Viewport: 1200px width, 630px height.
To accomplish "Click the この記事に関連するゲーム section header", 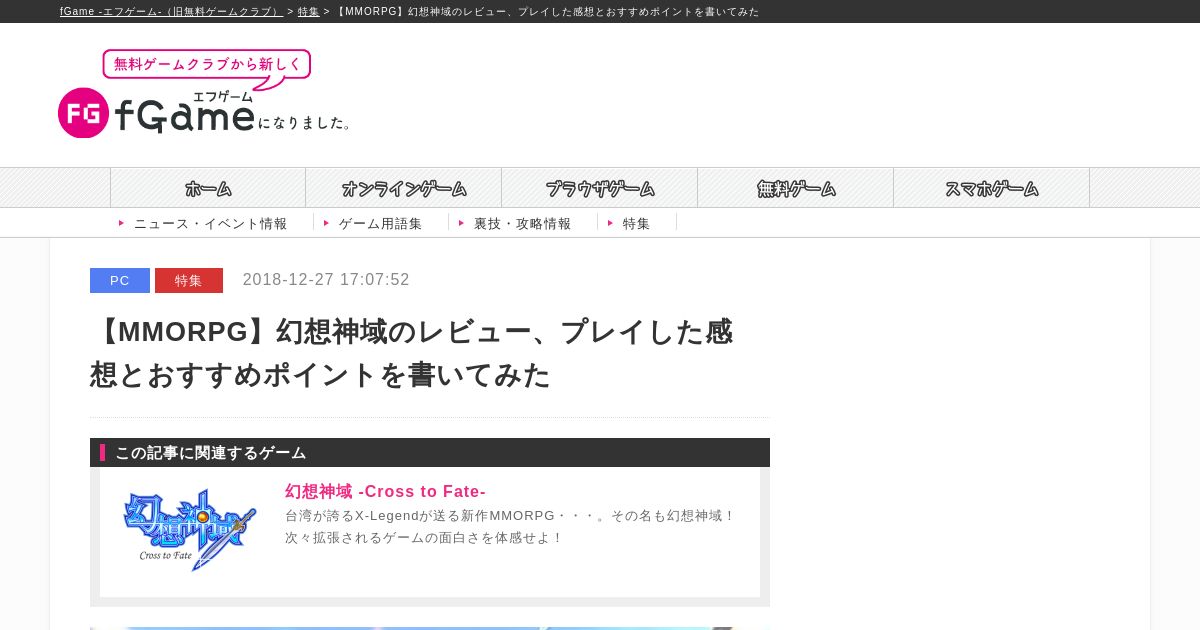I will pyautogui.click(x=430, y=452).
